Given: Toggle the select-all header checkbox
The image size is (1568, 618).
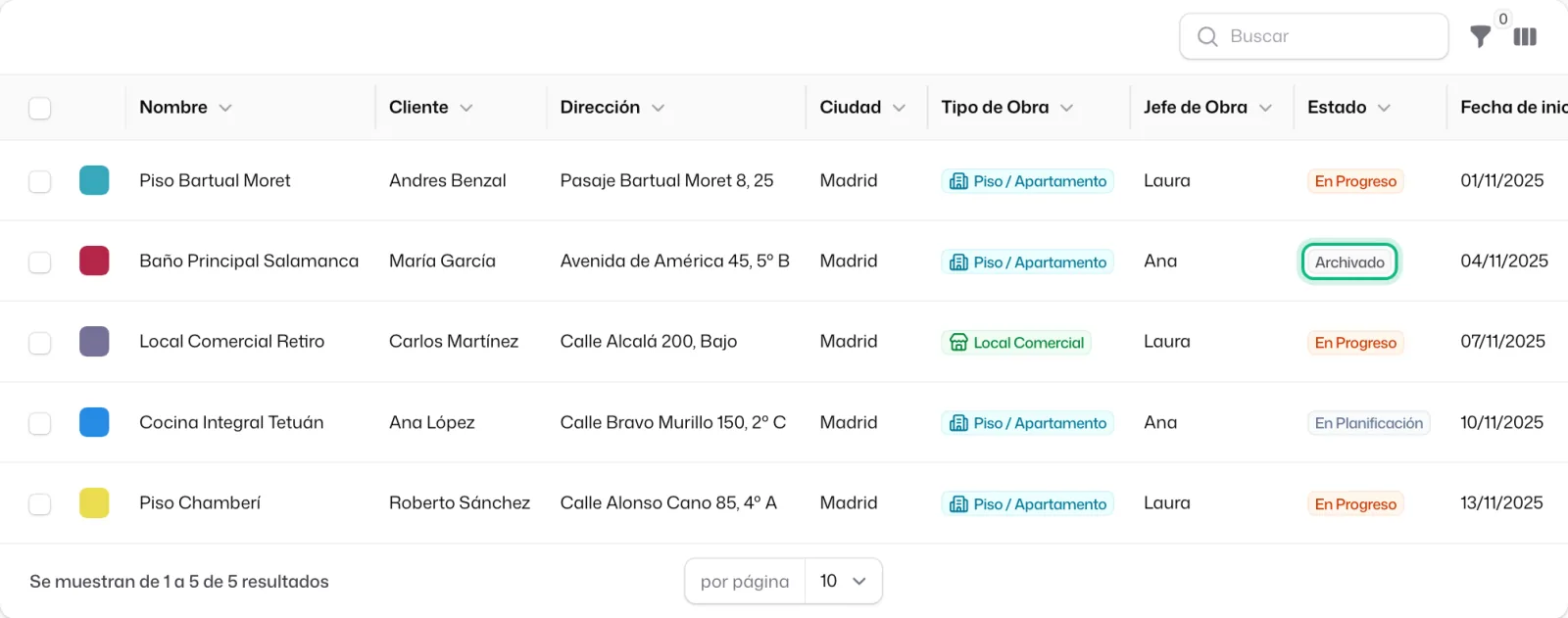Looking at the screenshot, I should pyautogui.click(x=39, y=108).
